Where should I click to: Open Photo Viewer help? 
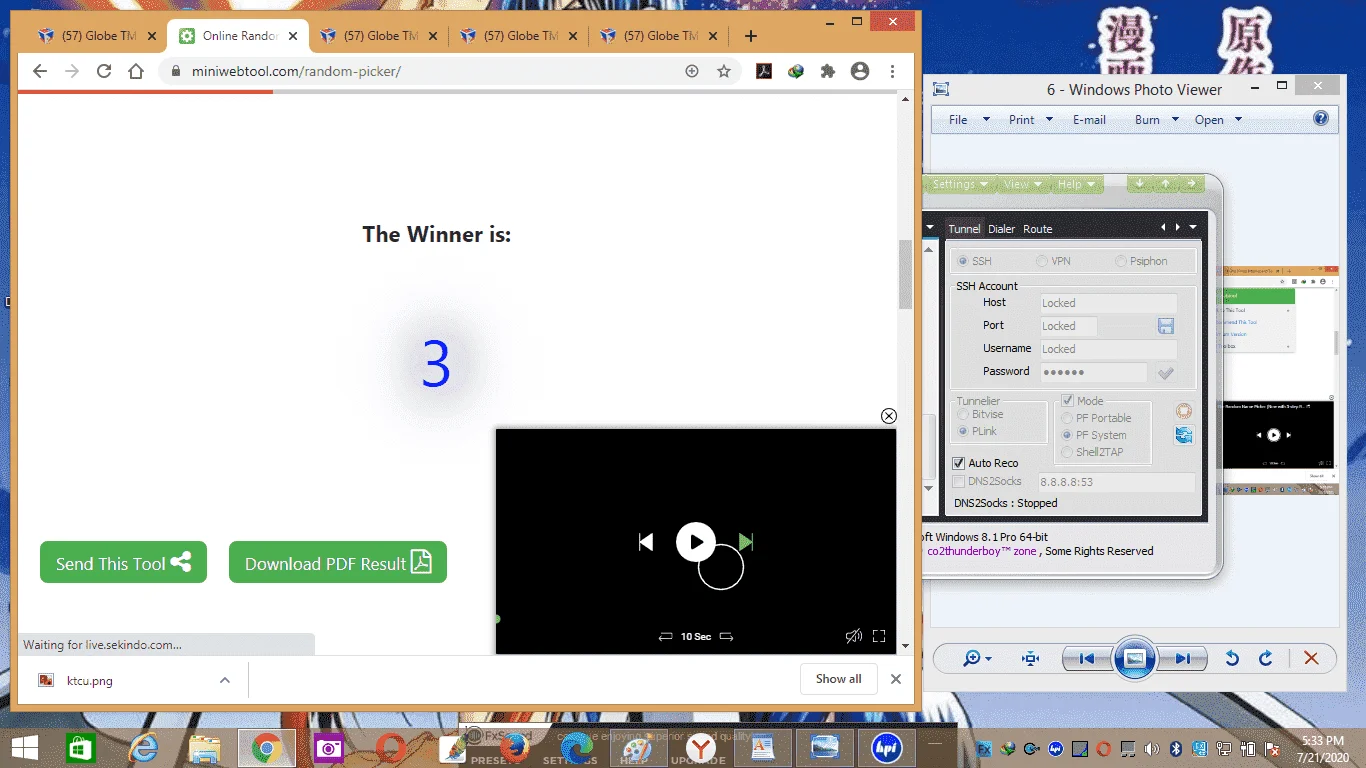[x=1321, y=118]
